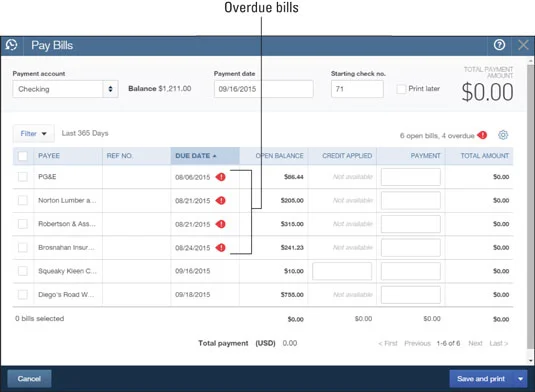Select the Brosnahan Insur... payee name
The width and height of the screenshot is (535, 392).
67,247
